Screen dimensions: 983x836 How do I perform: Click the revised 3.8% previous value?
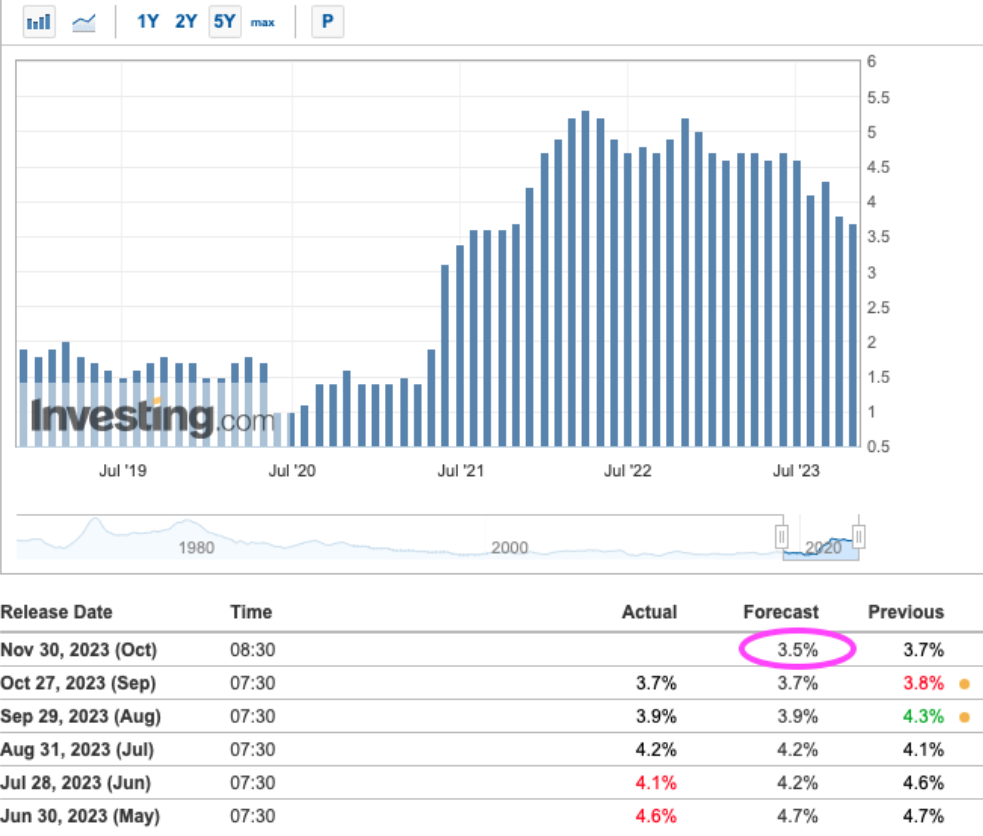pos(923,683)
